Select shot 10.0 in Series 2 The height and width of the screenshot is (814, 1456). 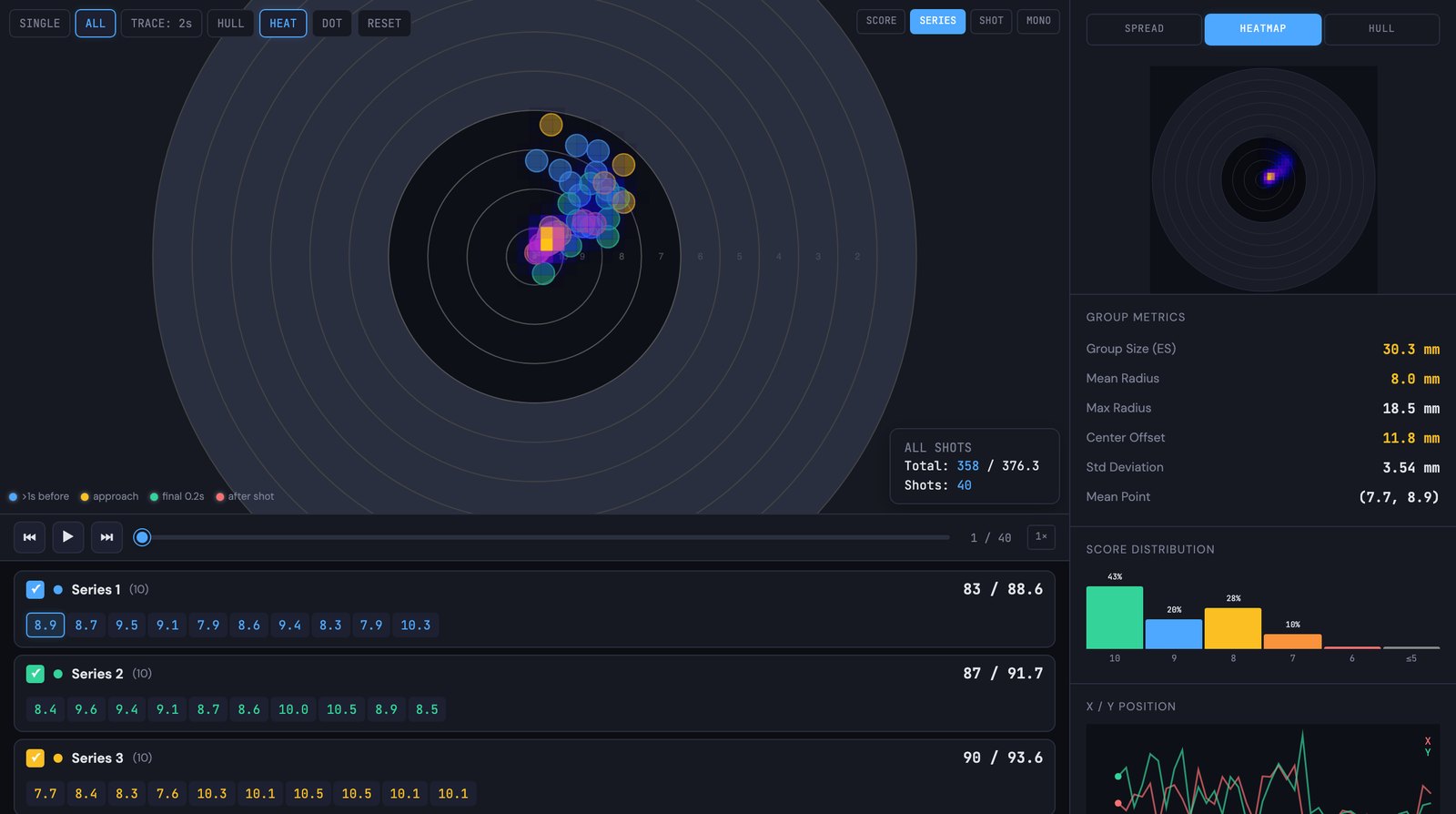293,709
